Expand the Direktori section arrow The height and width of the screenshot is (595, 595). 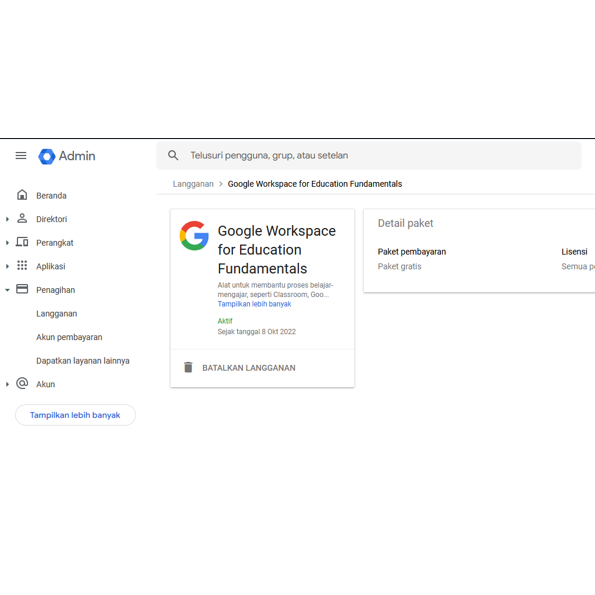tap(7, 219)
